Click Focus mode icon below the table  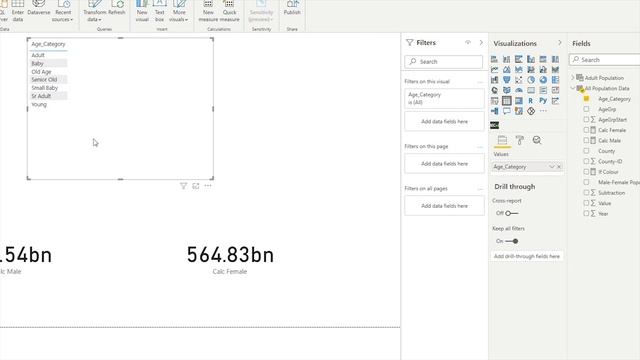(x=196, y=186)
